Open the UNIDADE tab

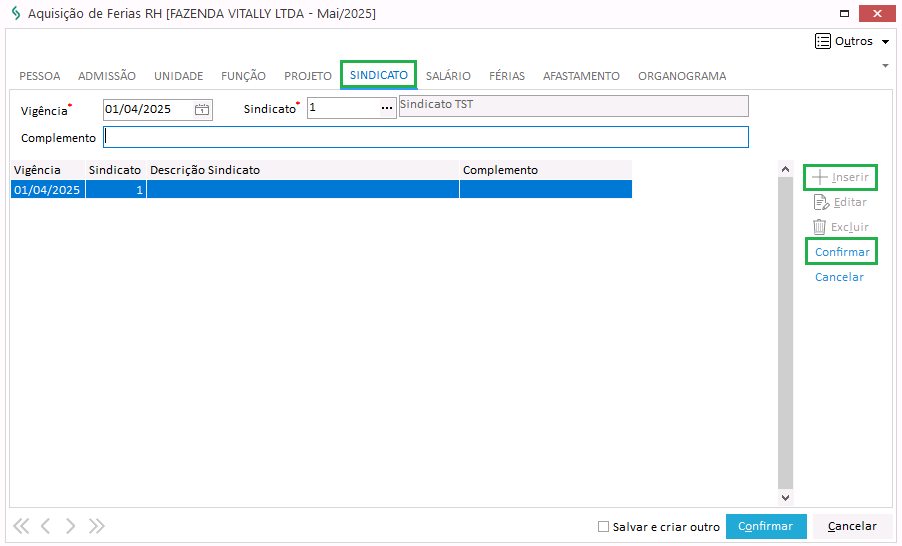pyautogui.click(x=178, y=76)
